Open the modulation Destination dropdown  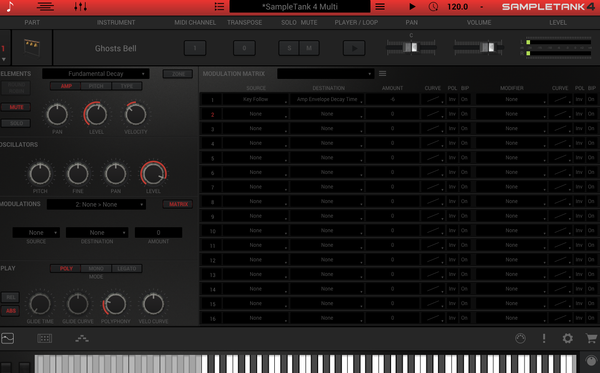pyautogui.click(x=97, y=232)
